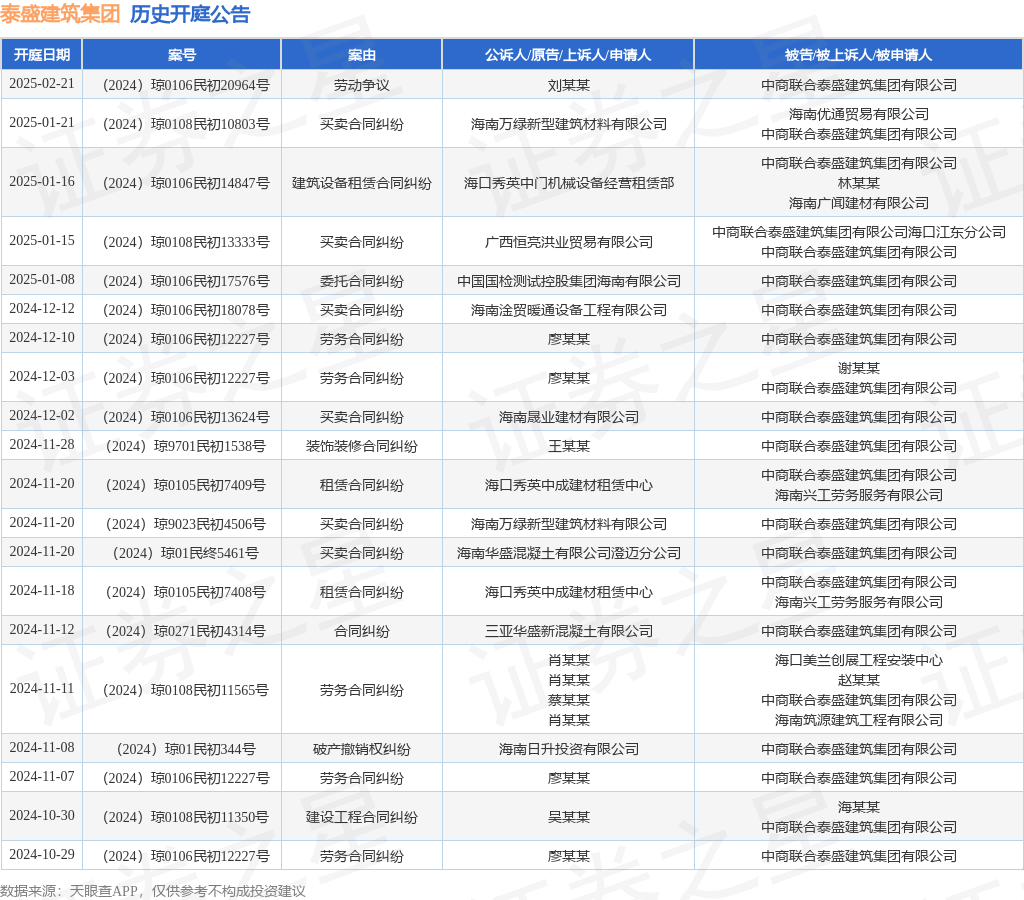Select the 海口江东分公司 defendant line
Viewport: 1024px width, 900px height.
pyautogui.click(x=858, y=232)
